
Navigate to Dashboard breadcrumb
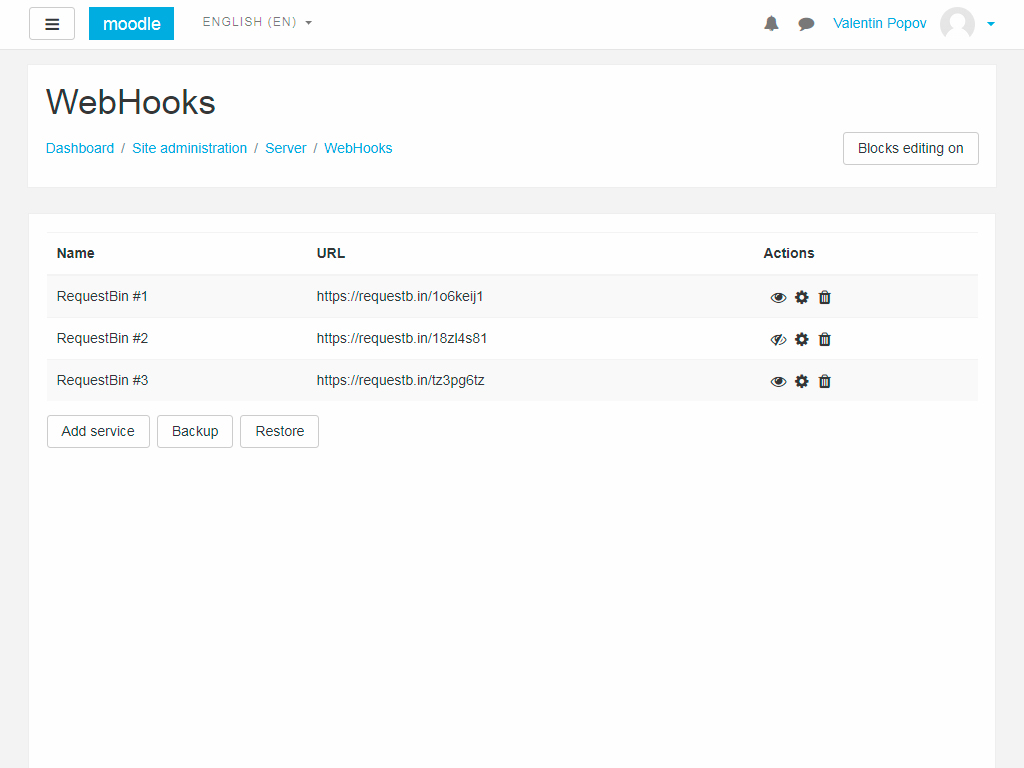[80, 148]
